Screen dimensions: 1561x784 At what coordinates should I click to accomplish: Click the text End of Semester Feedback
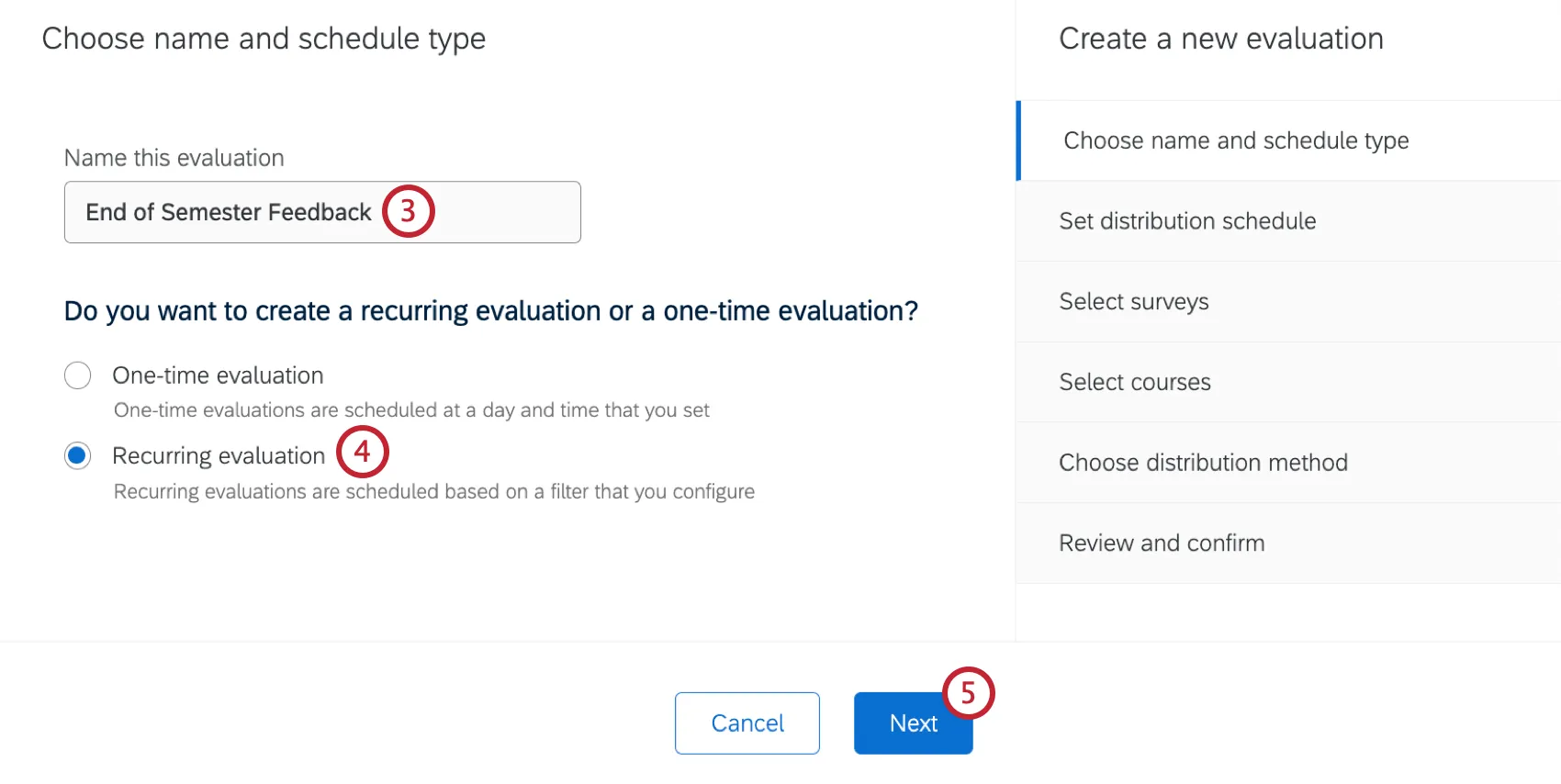(x=227, y=212)
